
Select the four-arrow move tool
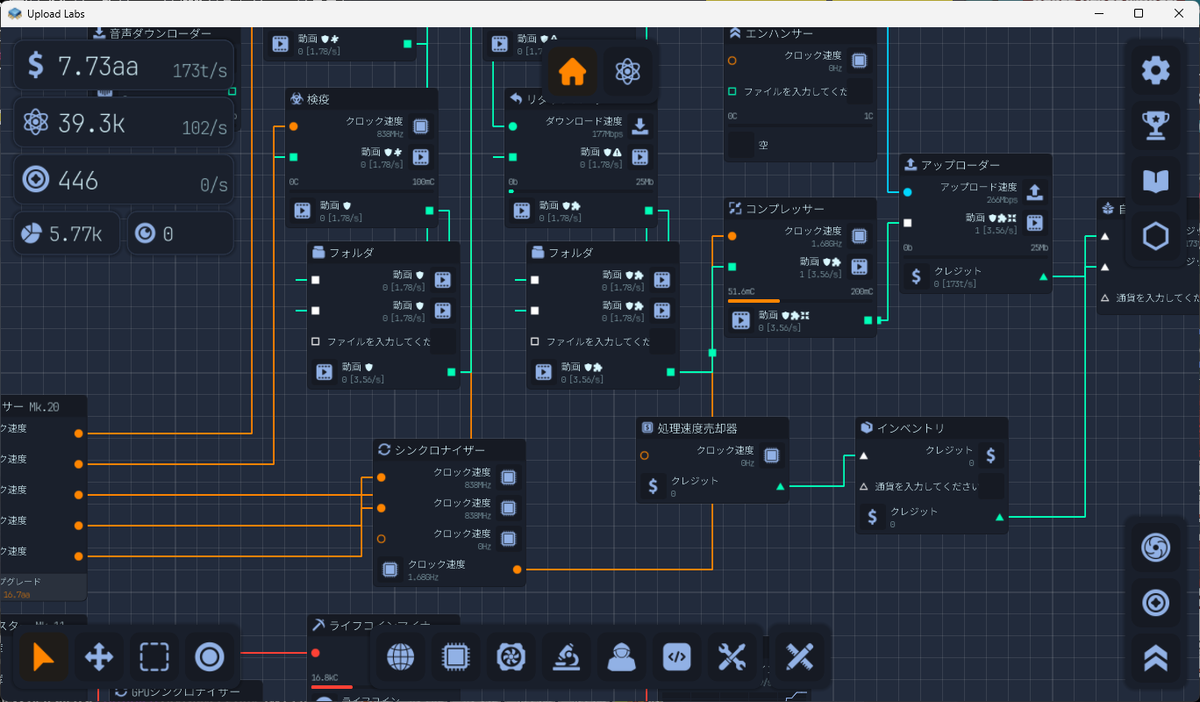(99, 657)
